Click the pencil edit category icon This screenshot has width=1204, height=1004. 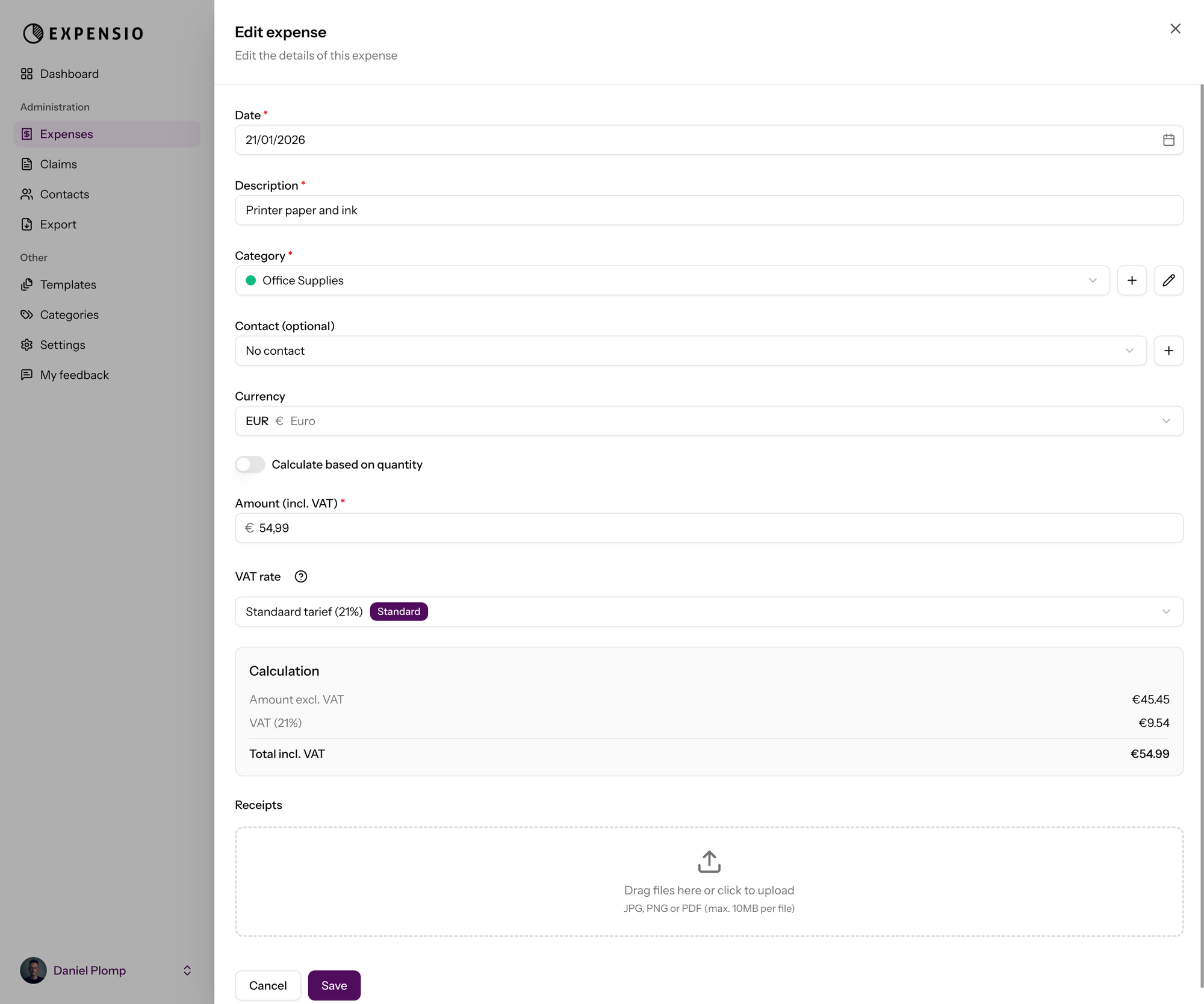coord(1168,281)
